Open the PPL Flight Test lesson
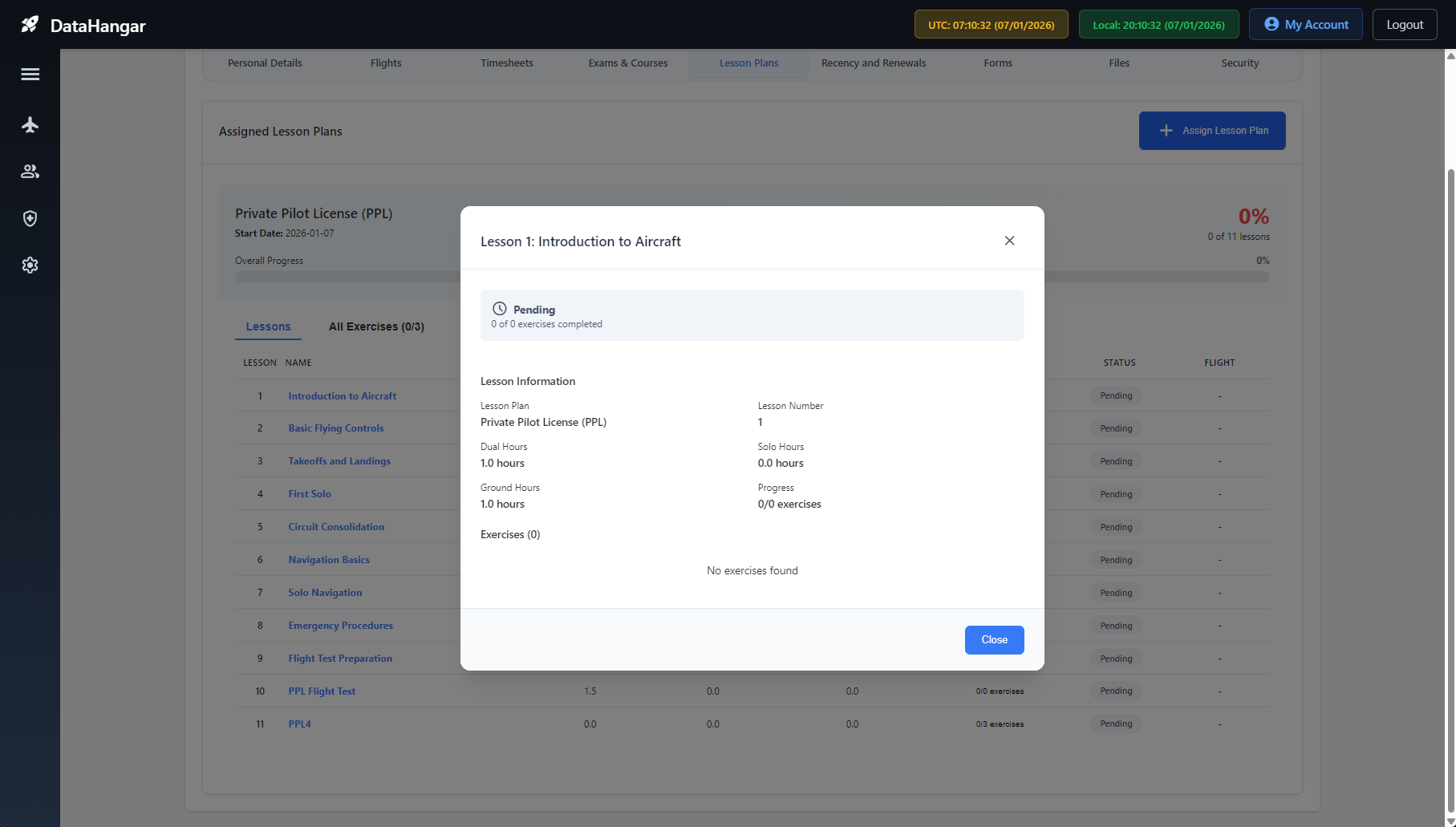The height and width of the screenshot is (827, 1456). 322,691
